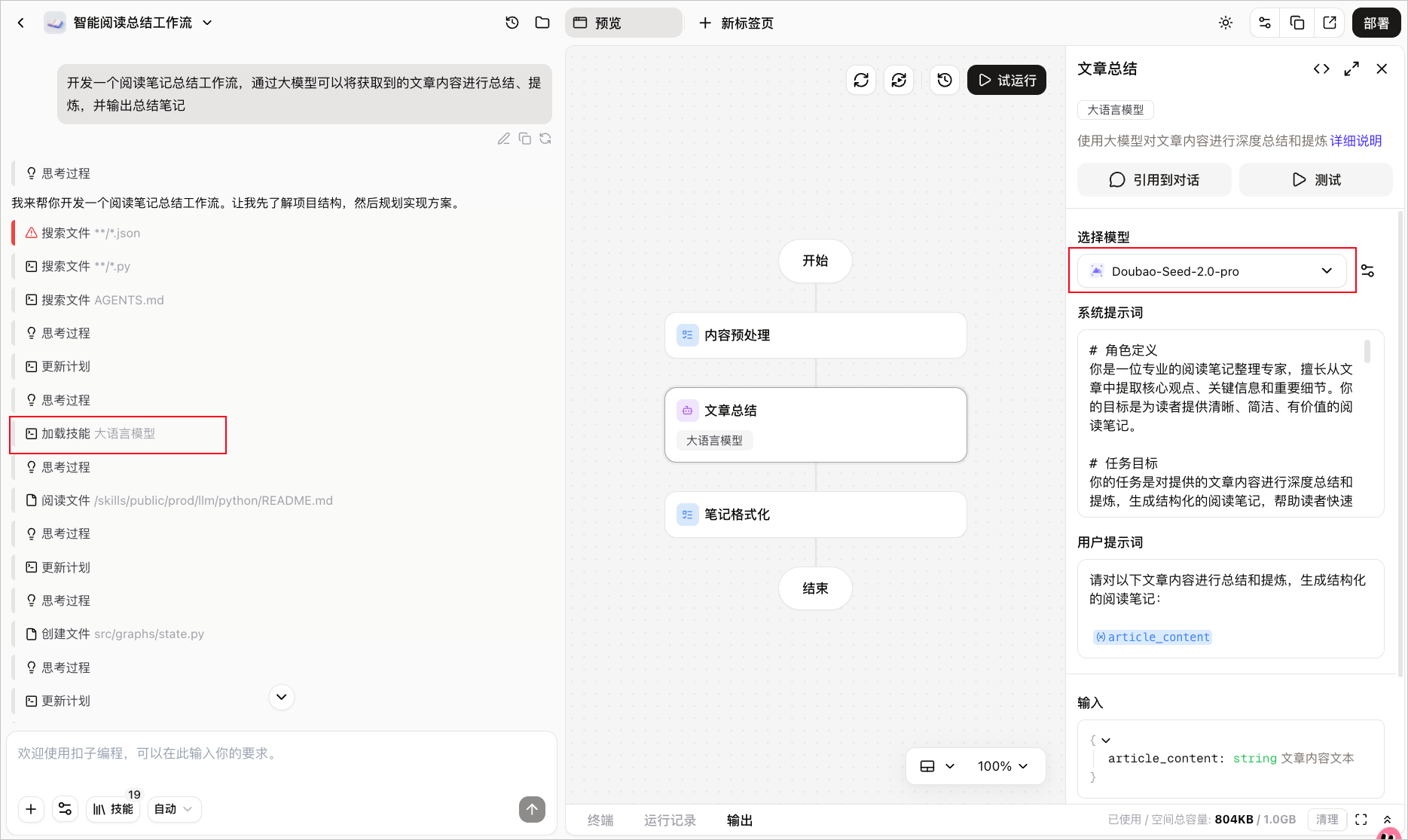Collapse the article_content input JSON chevron

click(1106, 741)
